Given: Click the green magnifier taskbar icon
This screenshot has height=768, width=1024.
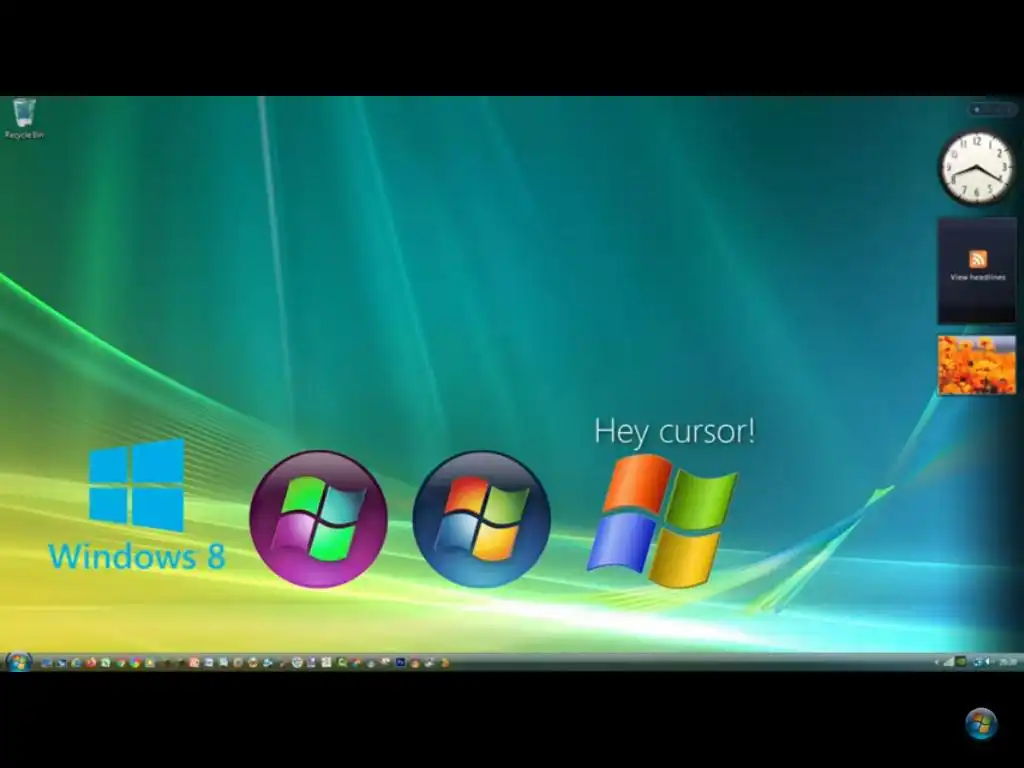Looking at the screenshot, I should point(341,662).
